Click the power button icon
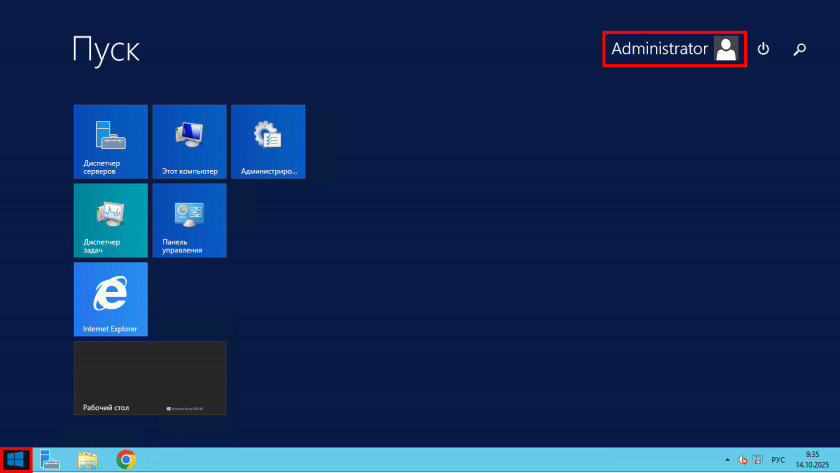 point(764,49)
